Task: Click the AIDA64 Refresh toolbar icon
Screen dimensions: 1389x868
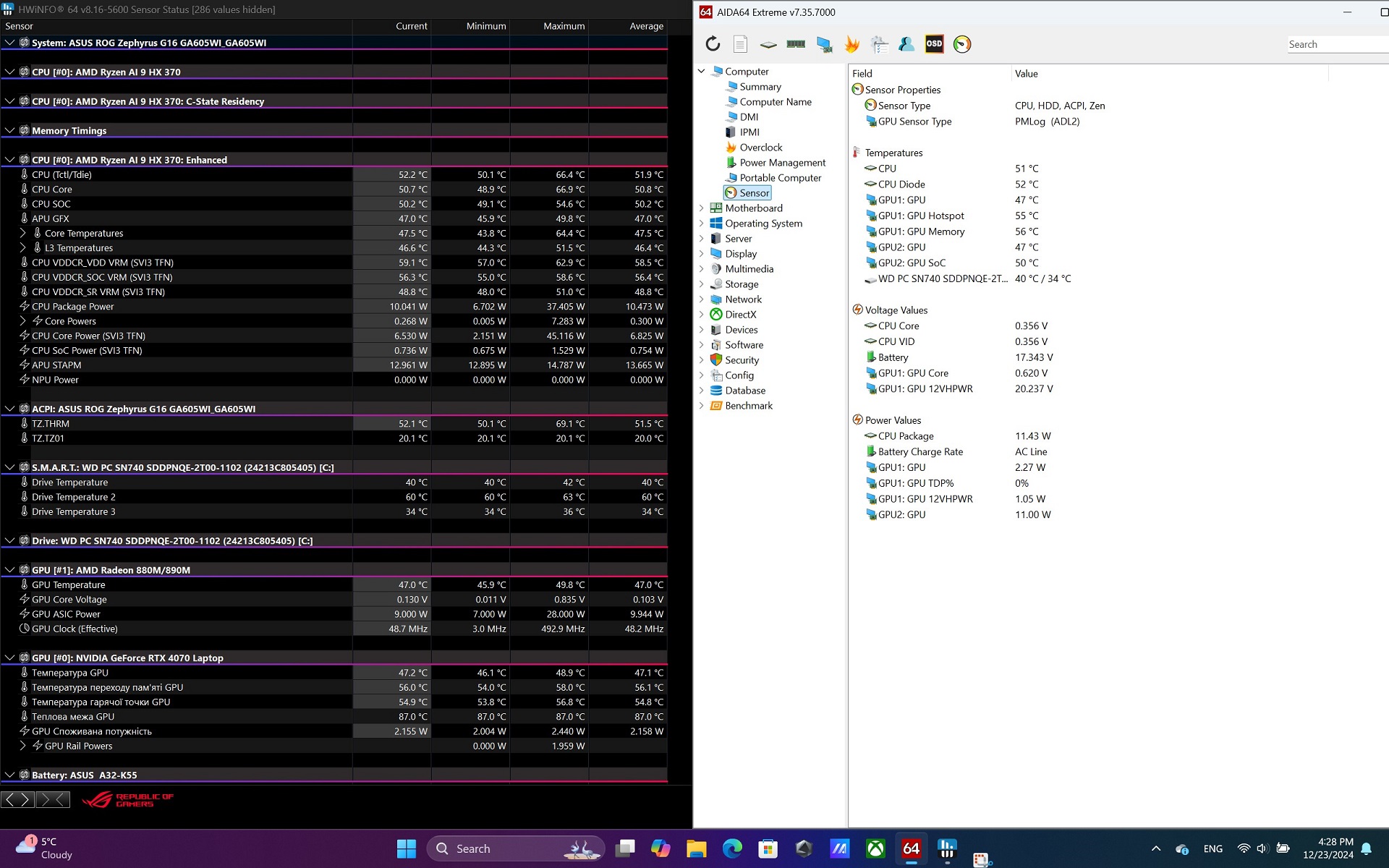Action: tap(713, 44)
